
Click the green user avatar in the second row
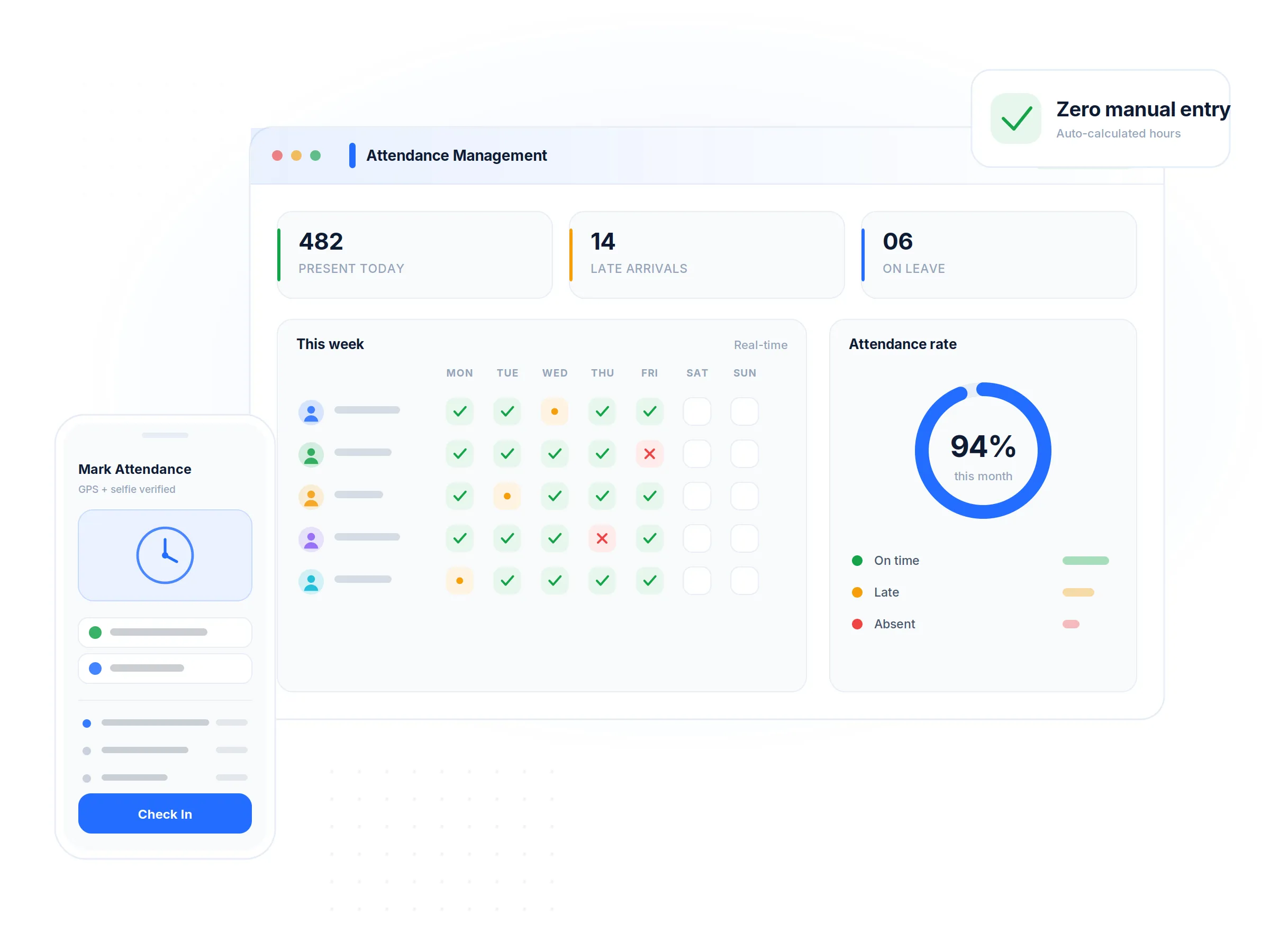click(x=311, y=454)
